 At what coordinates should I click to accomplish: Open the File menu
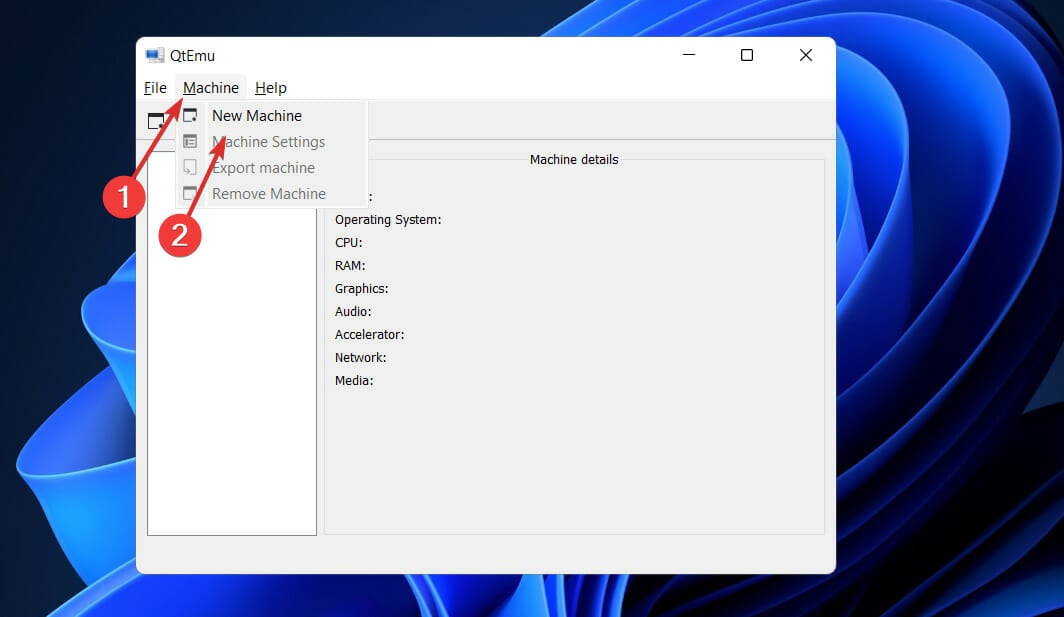(155, 88)
